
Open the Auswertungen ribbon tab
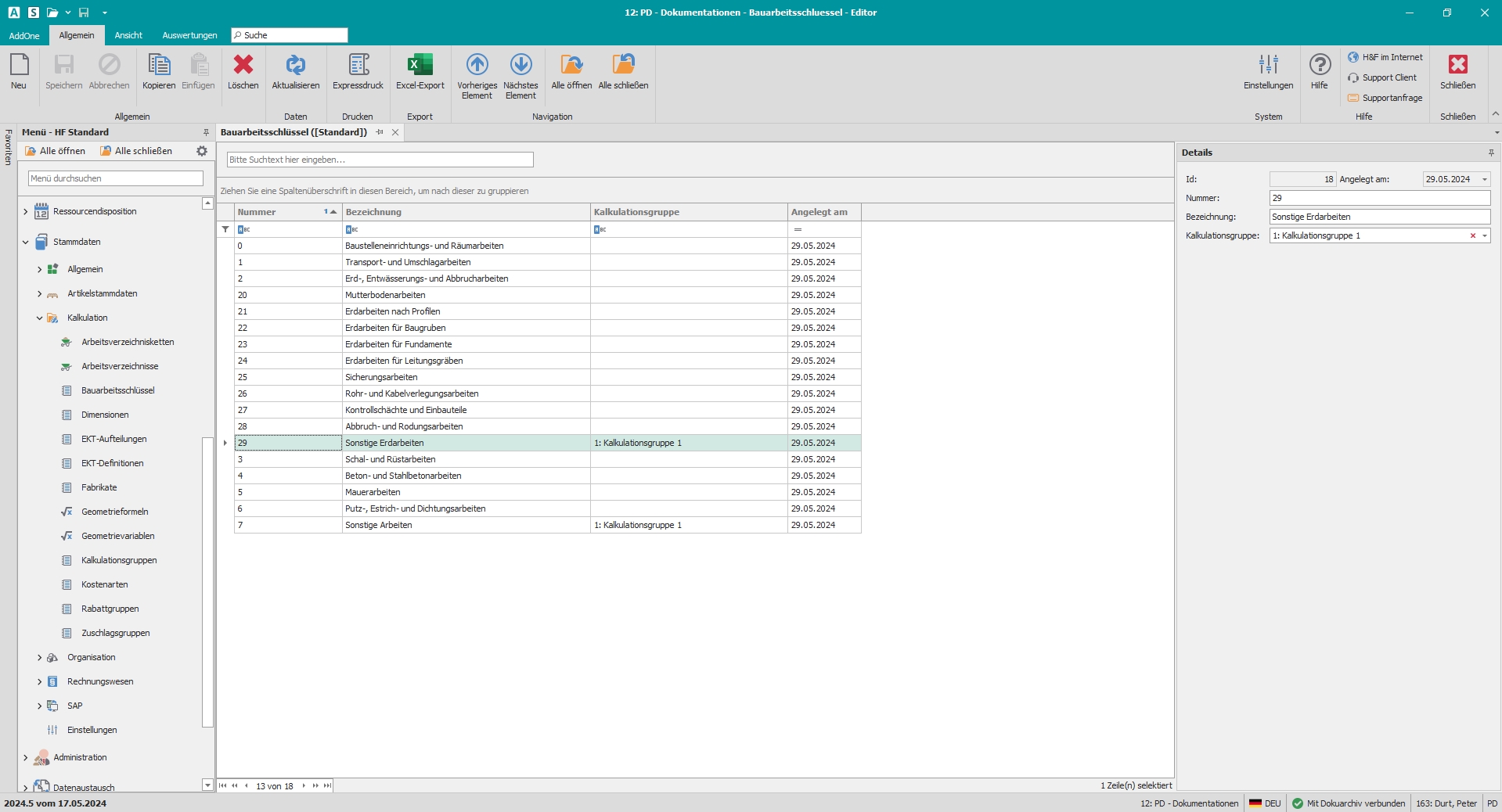point(189,35)
